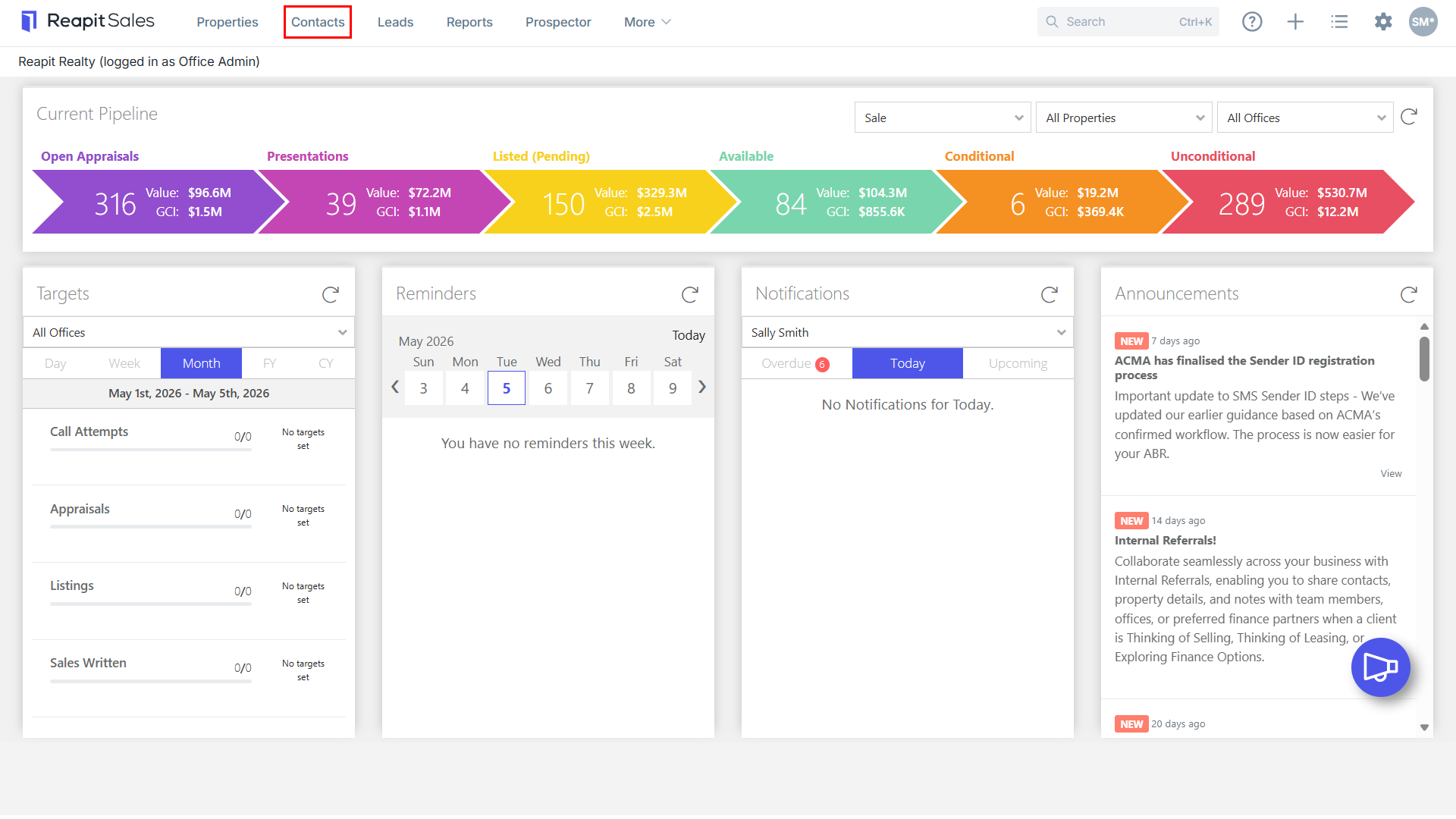The height and width of the screenshot is (819, 1456).
Task: Show Upcoming notifications tab
Action: [x=1018, y=363]
